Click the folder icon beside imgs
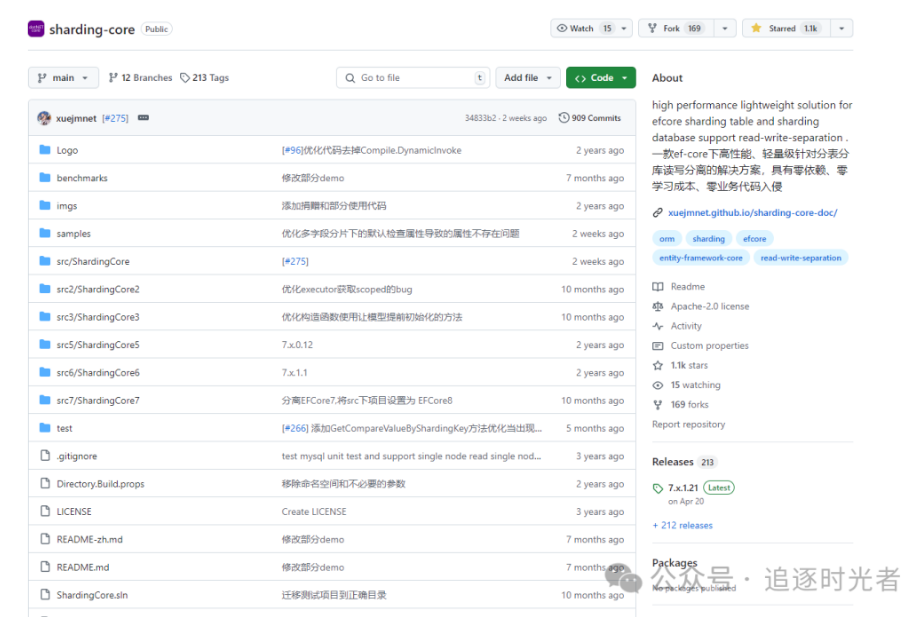The width and height of the screenshot is (920, 617). pos(45,205)
